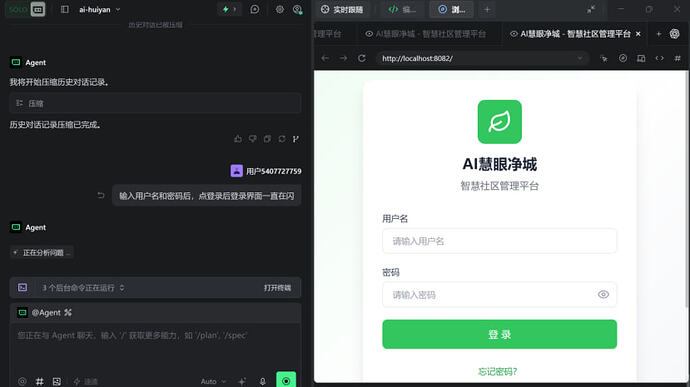The height and width of the screenshot is (387, 690).
Task: Click the thumbs down feedback icon
Action: (253, 139)
